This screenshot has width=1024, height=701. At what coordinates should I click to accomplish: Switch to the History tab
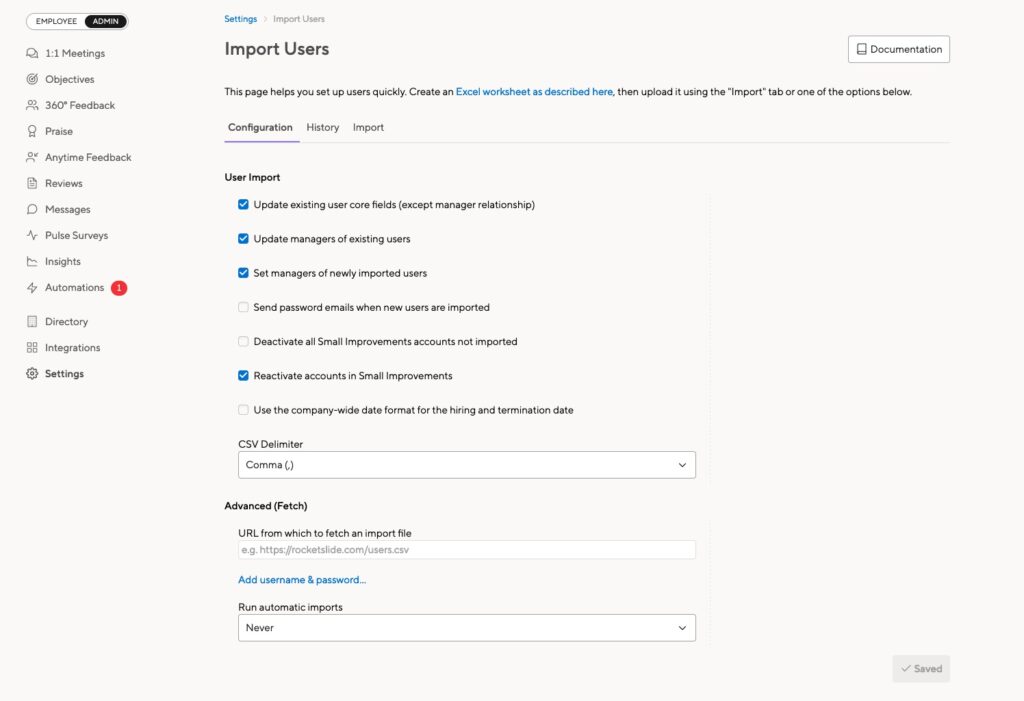click(x=323, y=127)
